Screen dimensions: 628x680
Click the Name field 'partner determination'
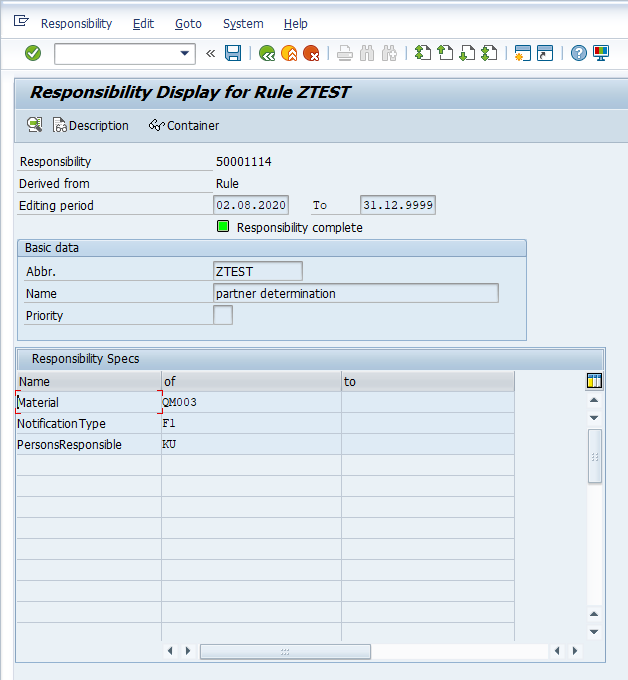pos(356,294)
